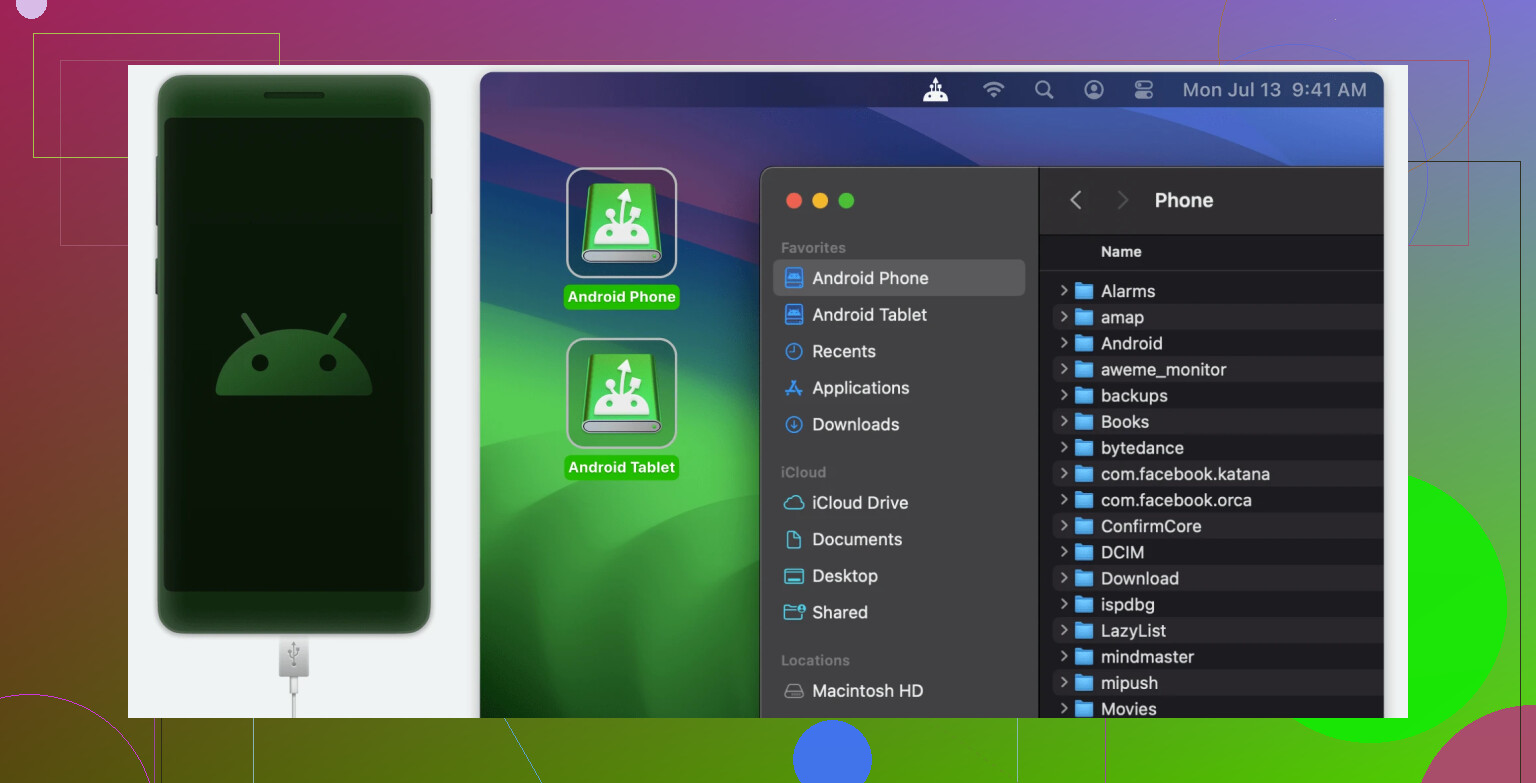Click the com.facebook.orca folder icon
Screen dimensions: 1536x783
(1084, 500)
